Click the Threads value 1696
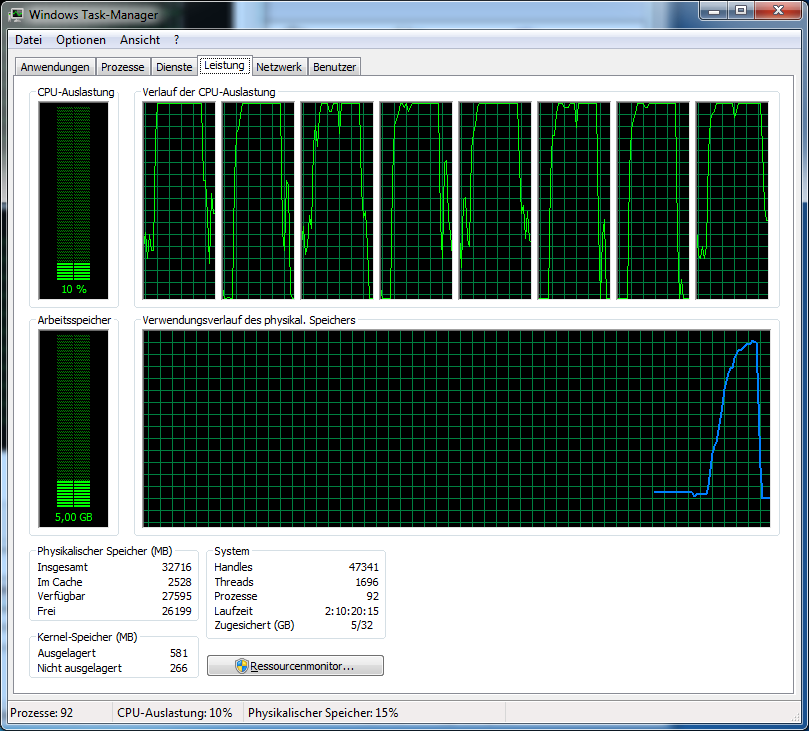Viewport: 809px width, 731px height. 367,582
